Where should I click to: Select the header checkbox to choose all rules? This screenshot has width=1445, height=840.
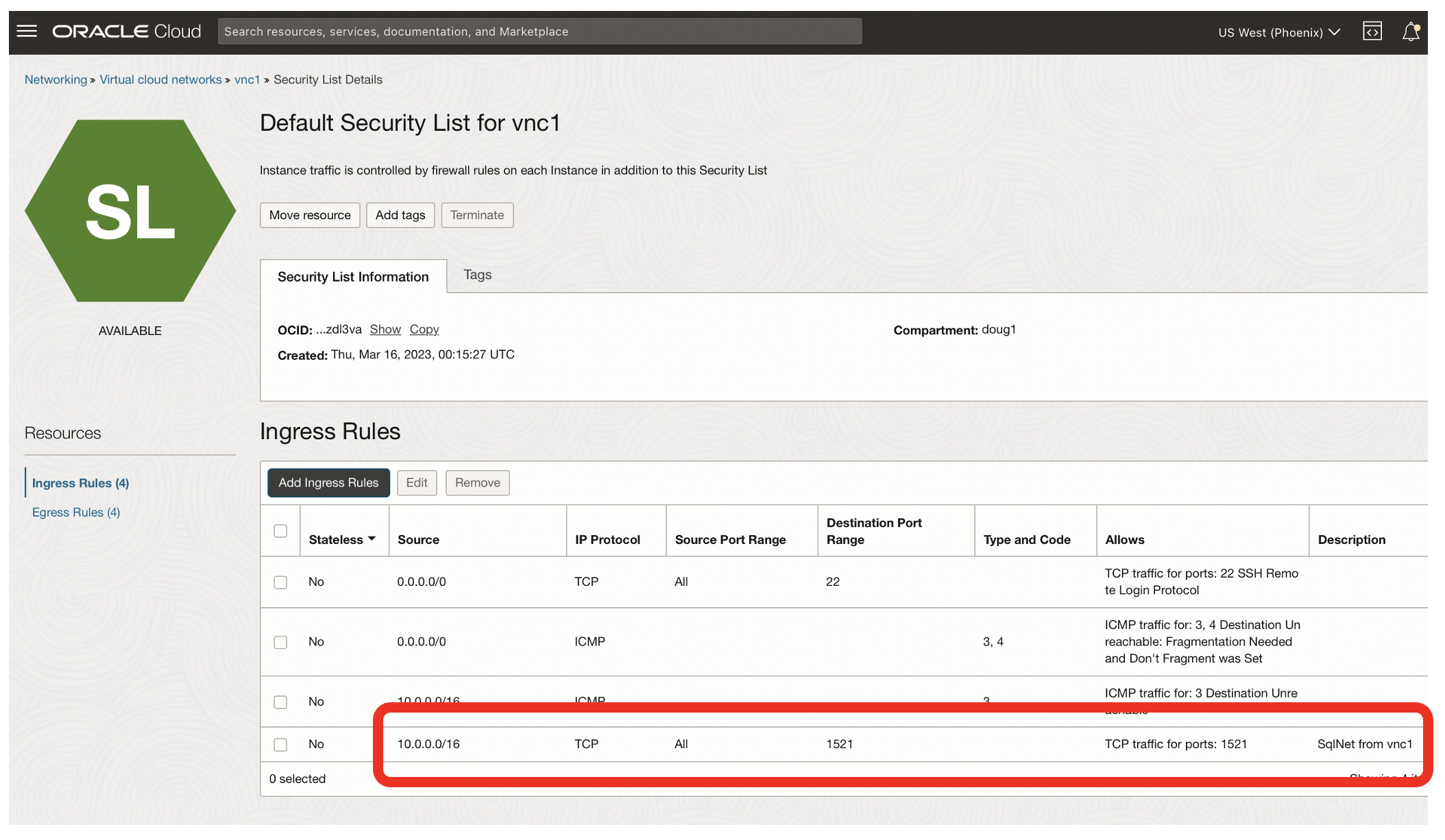point(280,530)
